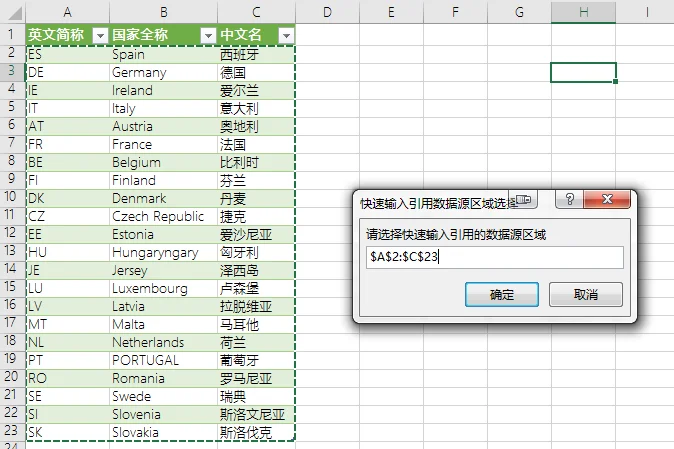Viewport: 674px width, 449px height.
Task: Click cell containing Romania
Action: pyautogui.click(x=163, y=379)
